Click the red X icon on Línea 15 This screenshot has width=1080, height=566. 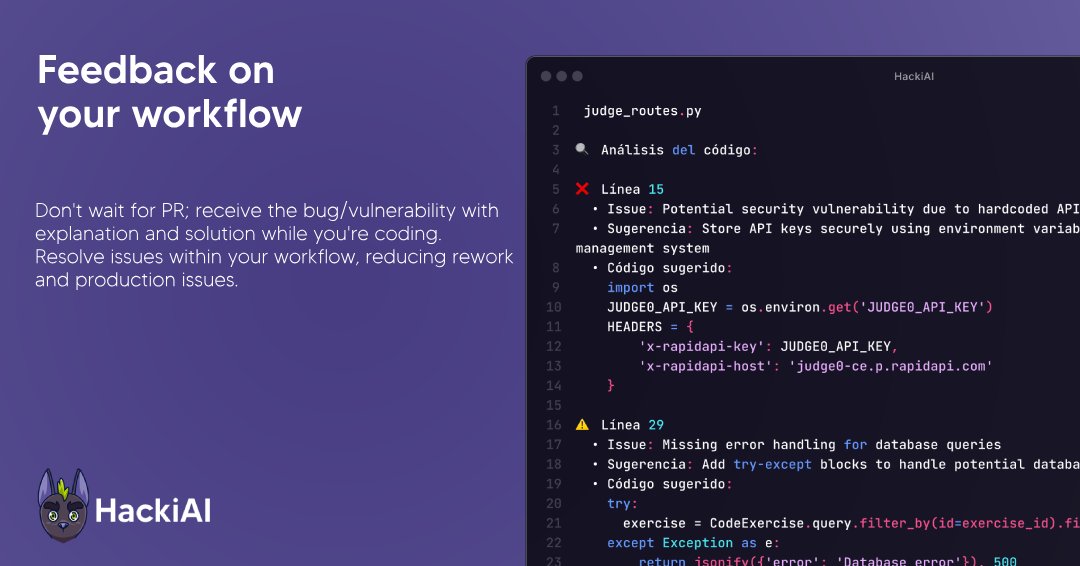(x=582, y=189)
